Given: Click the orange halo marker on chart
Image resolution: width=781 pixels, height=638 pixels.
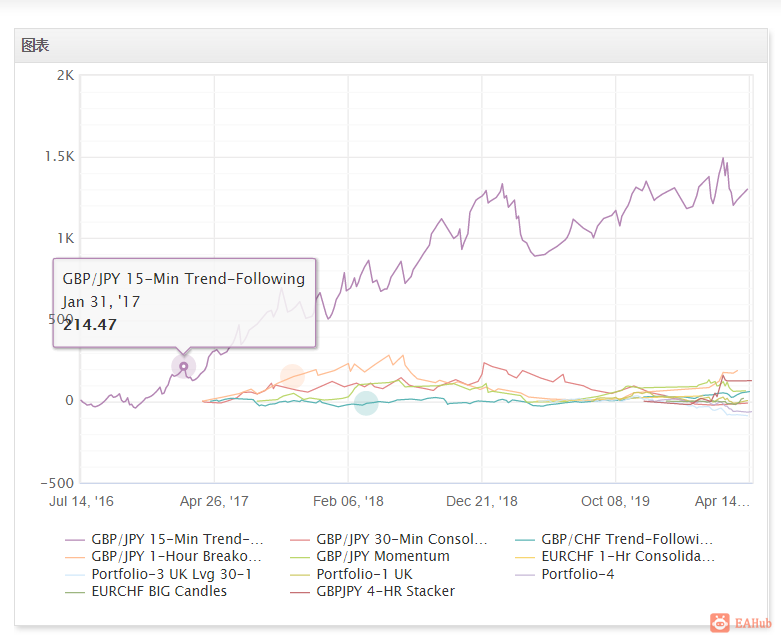Looking at the screenshot, I should click(292, 377).
